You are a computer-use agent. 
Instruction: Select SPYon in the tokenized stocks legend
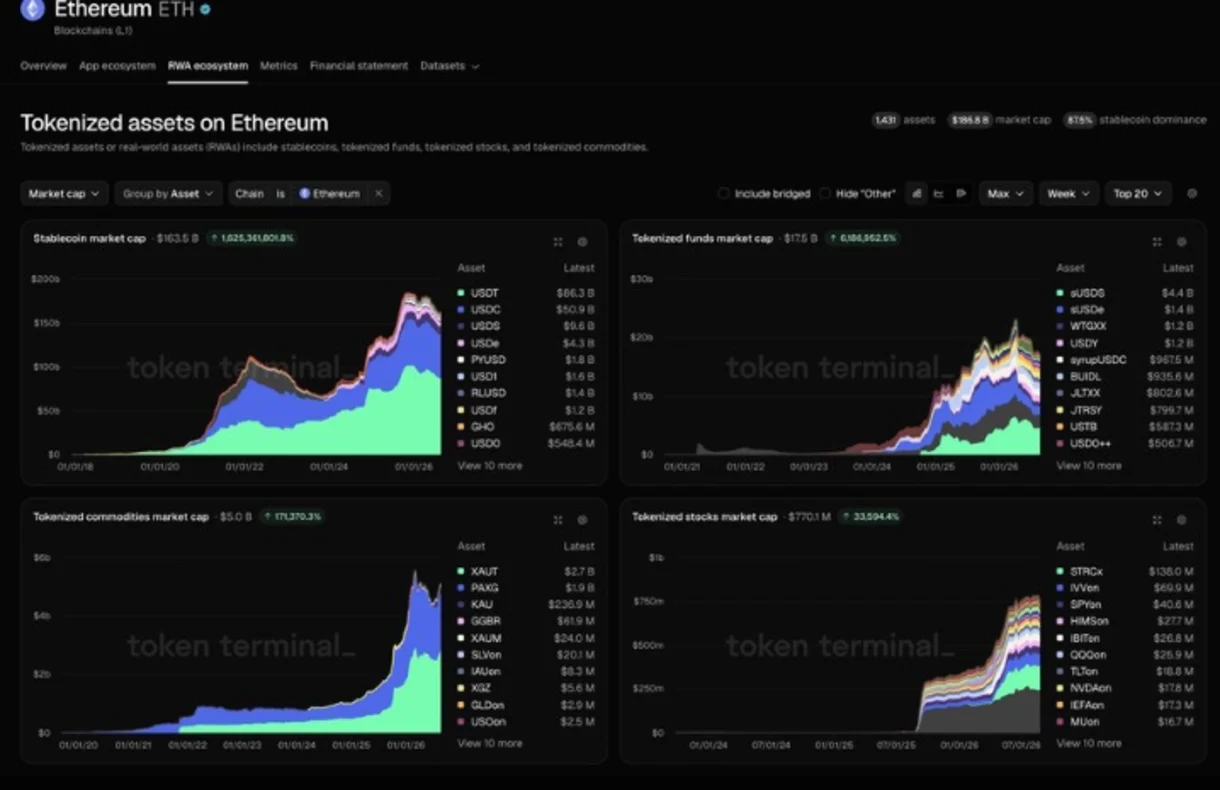click(x=1085, y=605)
